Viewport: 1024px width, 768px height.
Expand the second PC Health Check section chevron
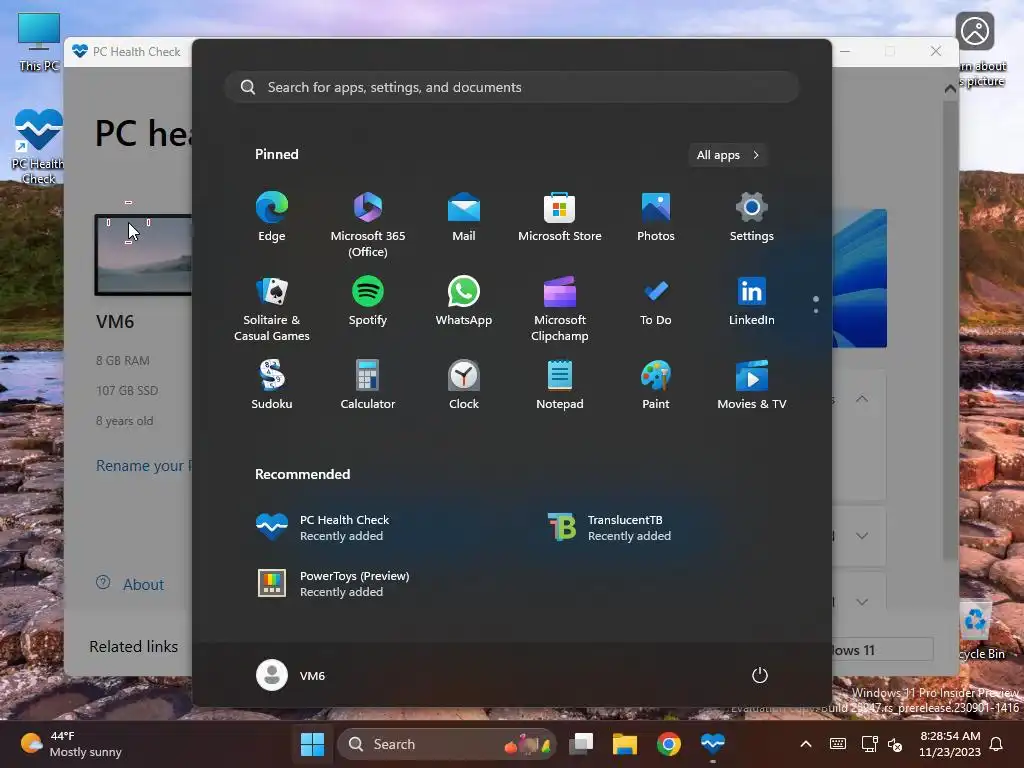pos(862,536)
